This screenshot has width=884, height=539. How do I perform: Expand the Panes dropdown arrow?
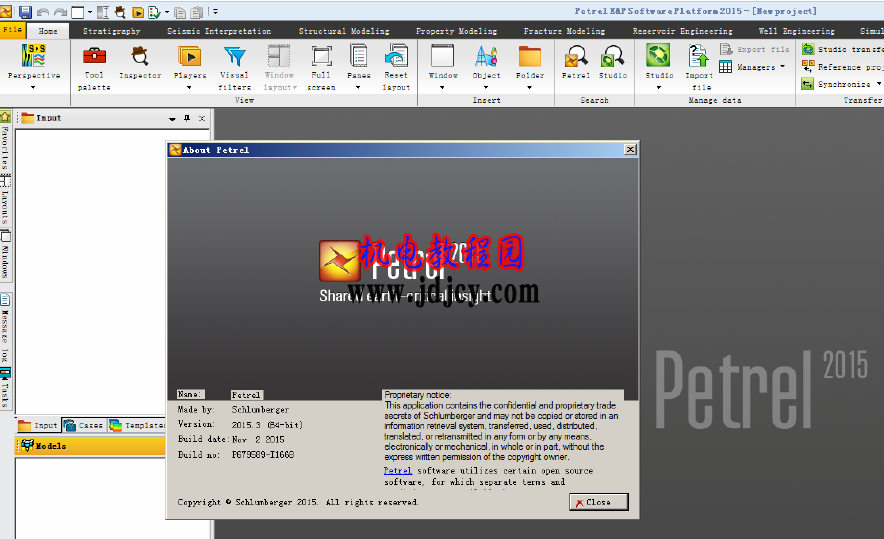click(x=358, y=87)
